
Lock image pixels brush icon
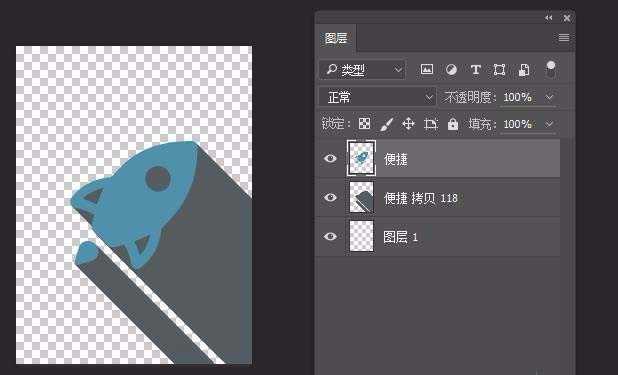pyautogui.click(x=387, y=124)
